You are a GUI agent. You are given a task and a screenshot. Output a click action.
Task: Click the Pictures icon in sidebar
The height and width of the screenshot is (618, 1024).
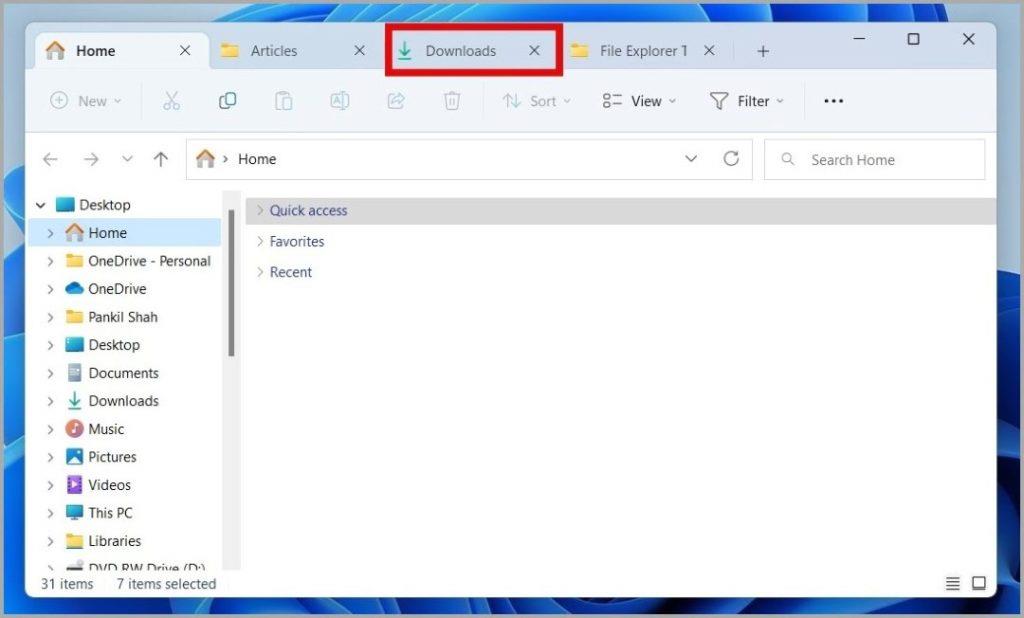74,457
